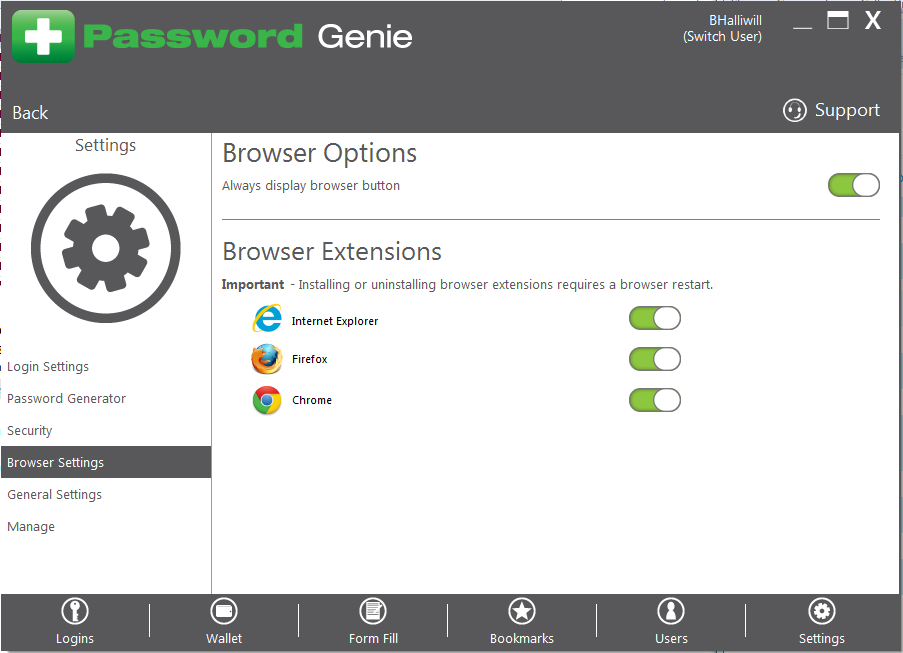The width and height of the screenshot is (903, 653).
Task: Click the Chrome label text
Action: coord(312,400)
